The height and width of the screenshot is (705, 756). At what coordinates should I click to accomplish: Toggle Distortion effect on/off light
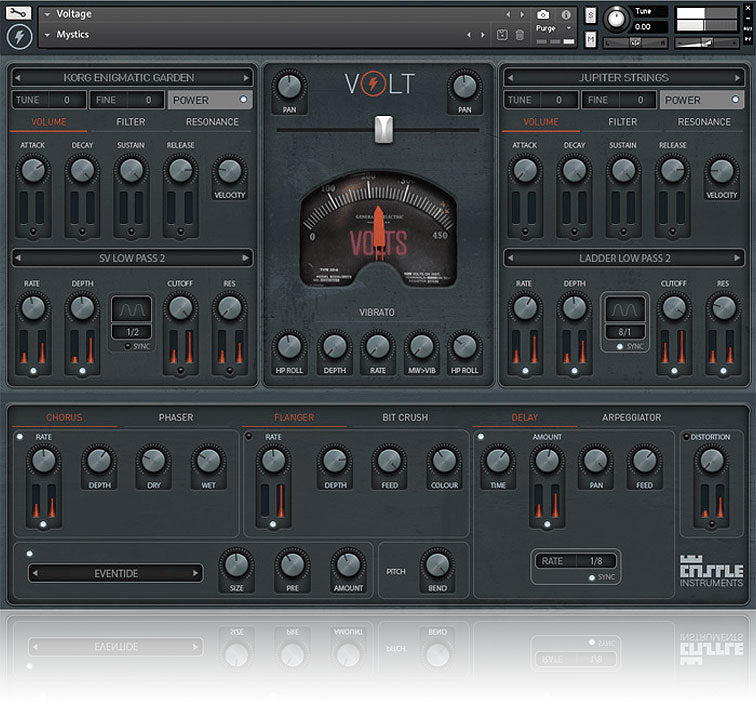687,437
